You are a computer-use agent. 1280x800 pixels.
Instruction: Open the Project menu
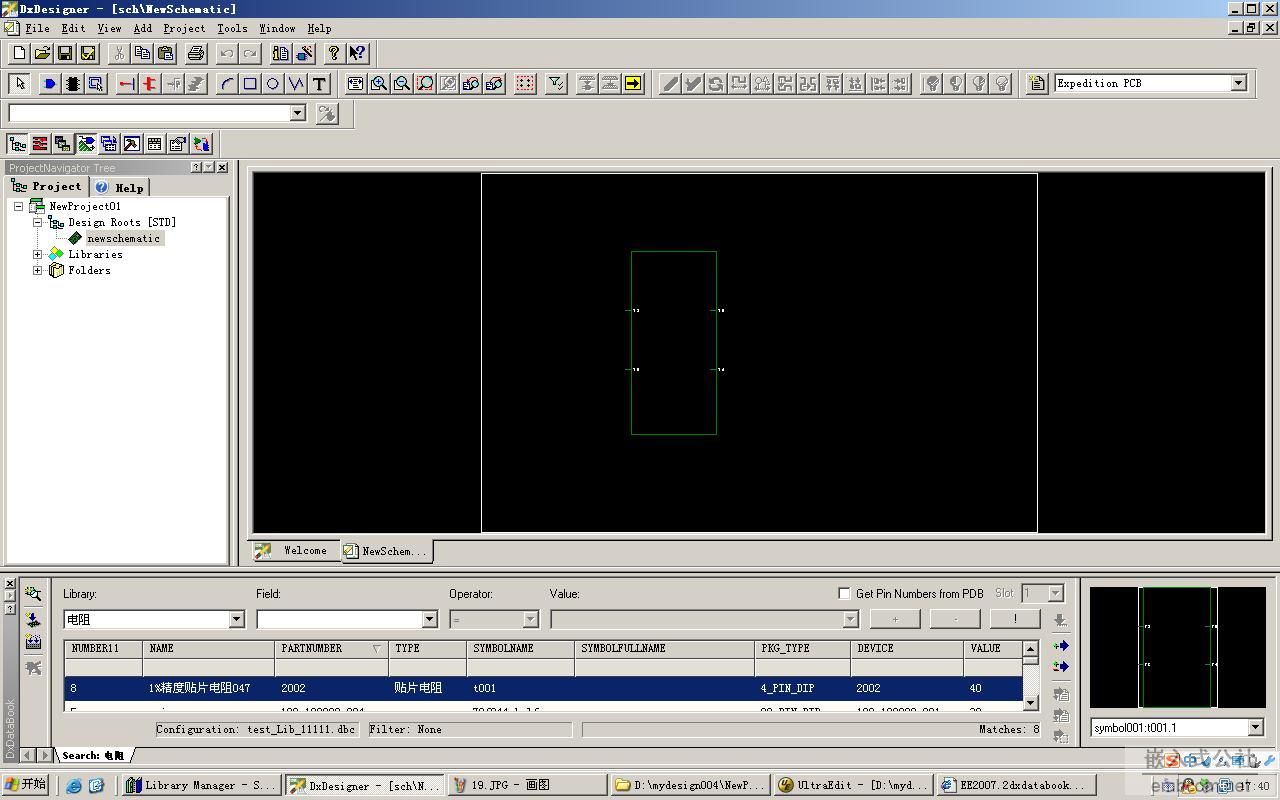[x=184, y=28]
